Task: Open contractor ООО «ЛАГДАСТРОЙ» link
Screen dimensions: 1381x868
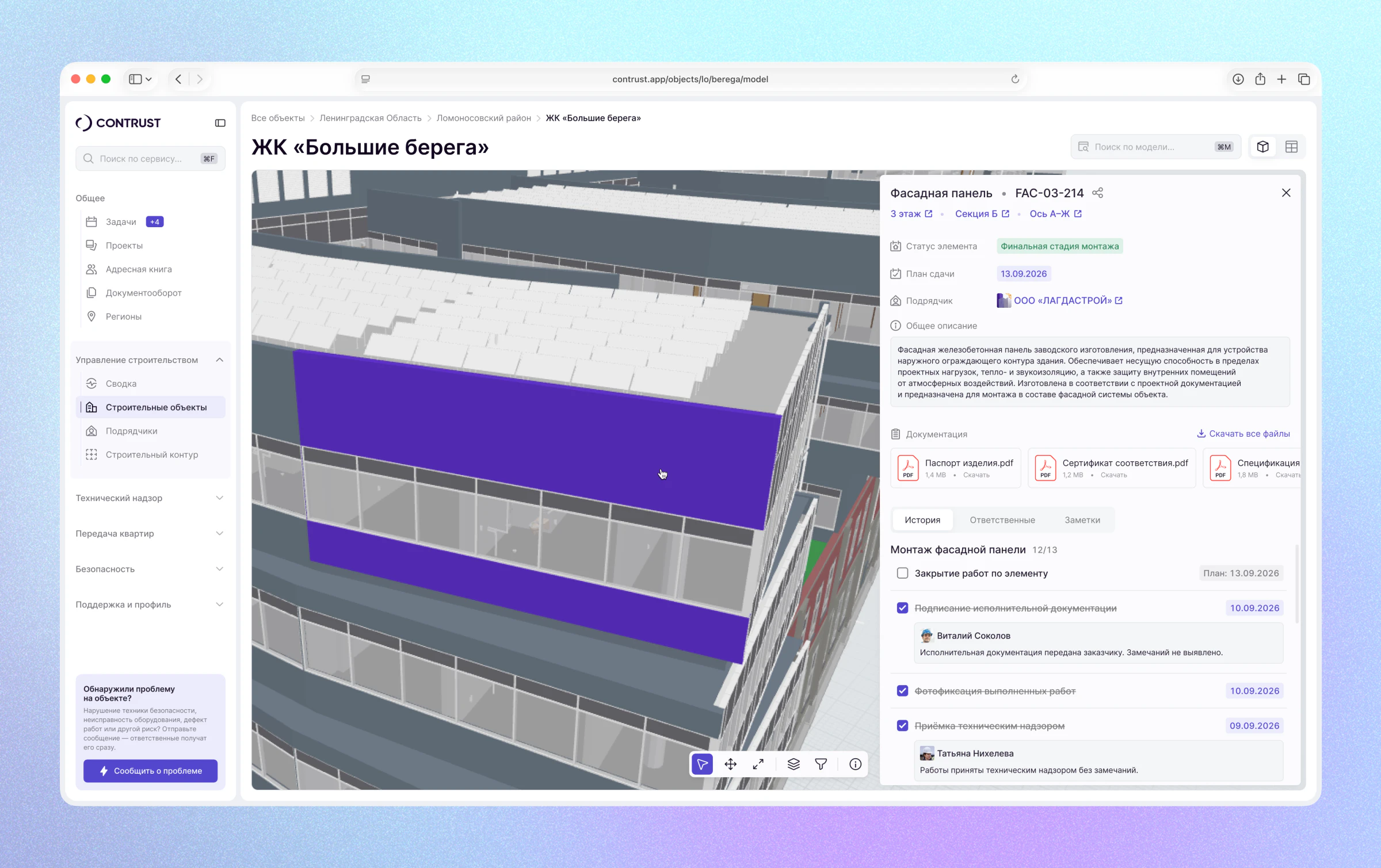Action: click(1060, 300)
